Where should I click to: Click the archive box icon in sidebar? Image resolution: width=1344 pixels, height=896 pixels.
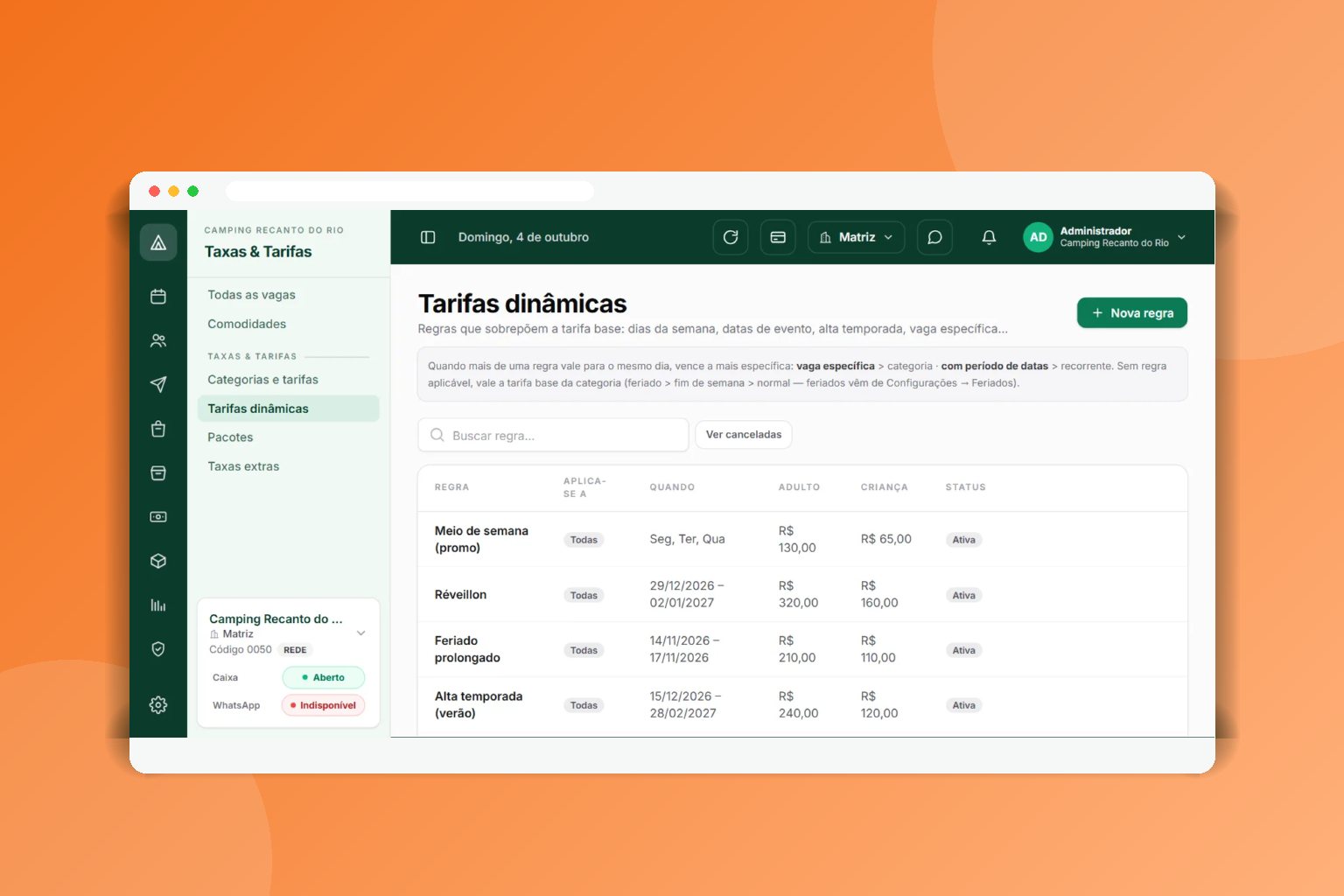click(x=158, y=472)
